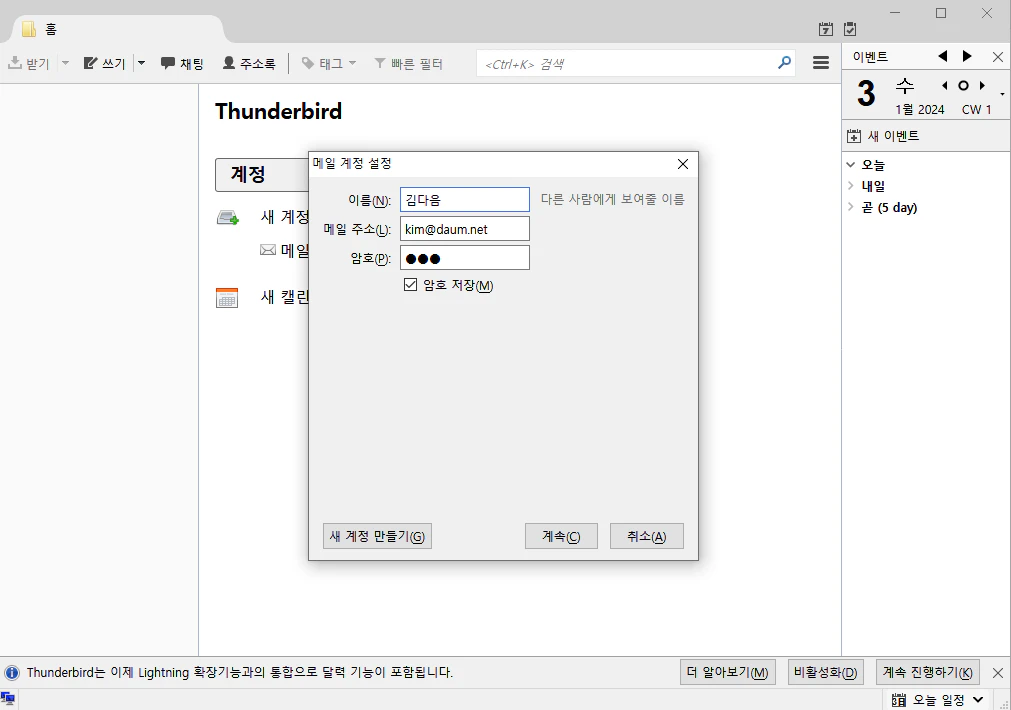Open the 태그 tag dropdown
The image size is (1011, 710).
pos(329,63)
